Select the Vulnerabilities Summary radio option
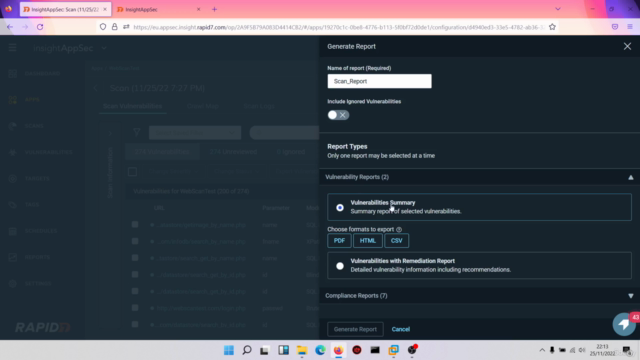 [x=340, y=207]
